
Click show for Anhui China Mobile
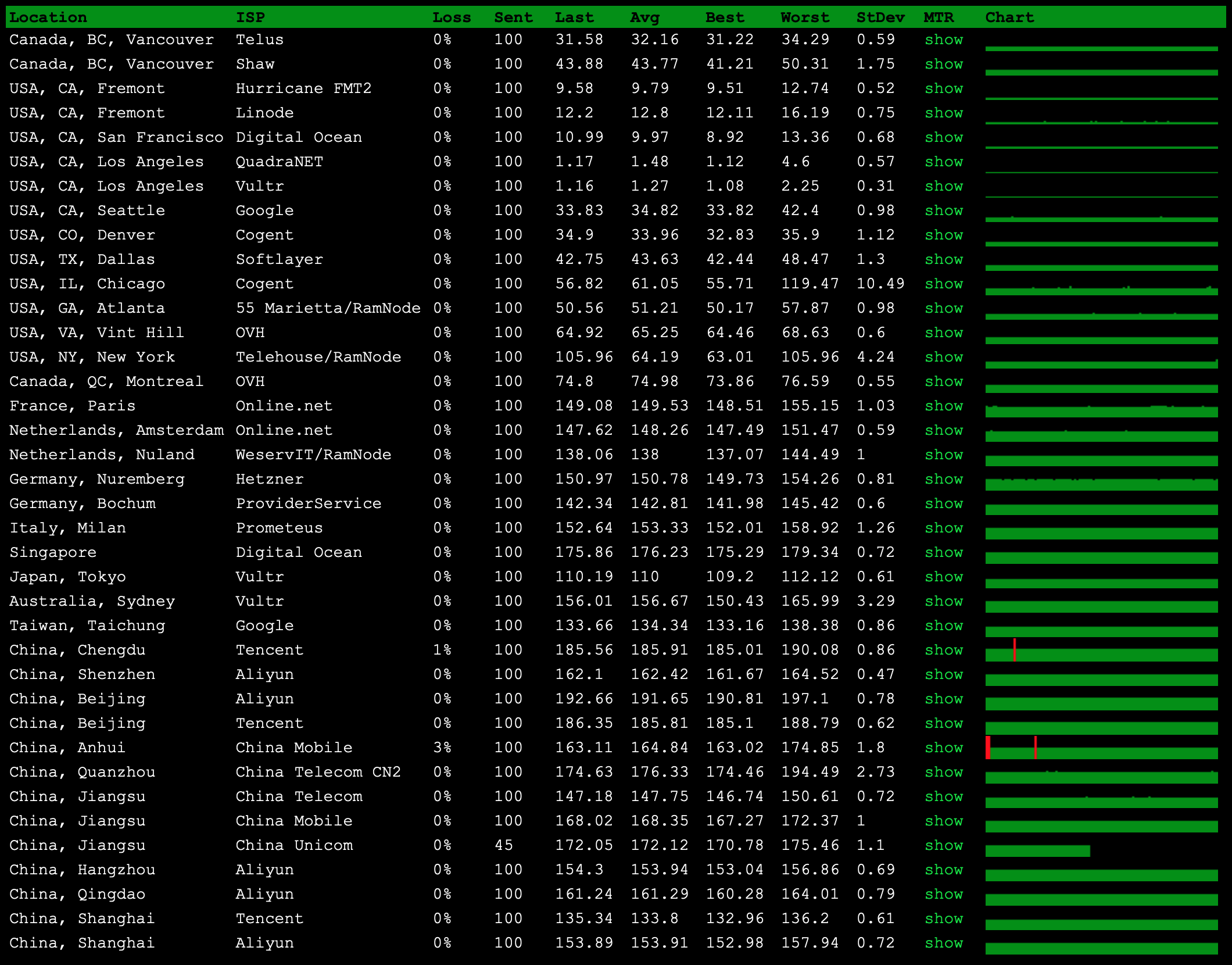(943, 748)
